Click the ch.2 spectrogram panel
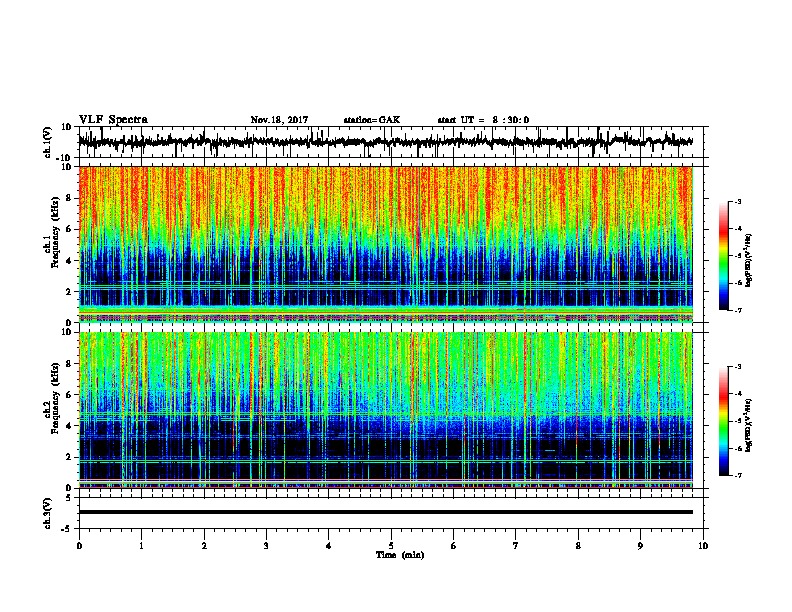Screen dimensions: 792x612 click(385, 410)
